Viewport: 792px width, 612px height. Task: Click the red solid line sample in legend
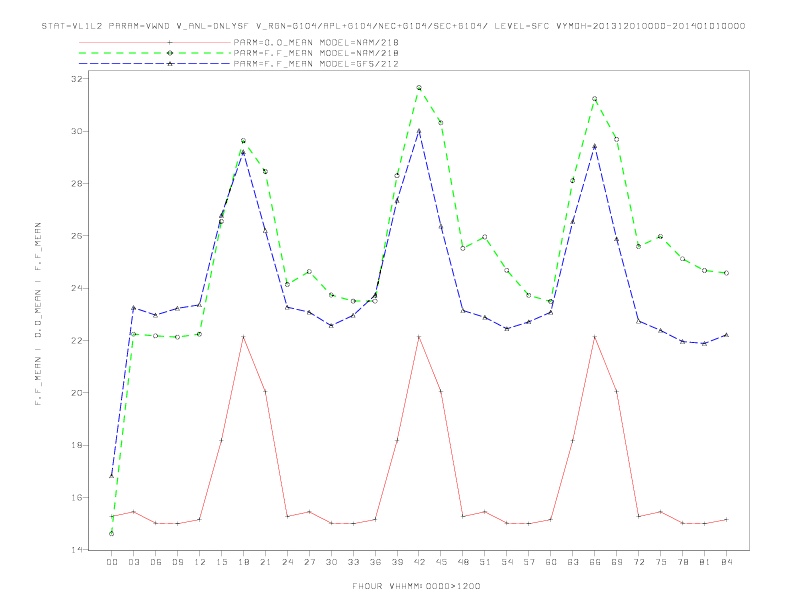pos(155,42)
